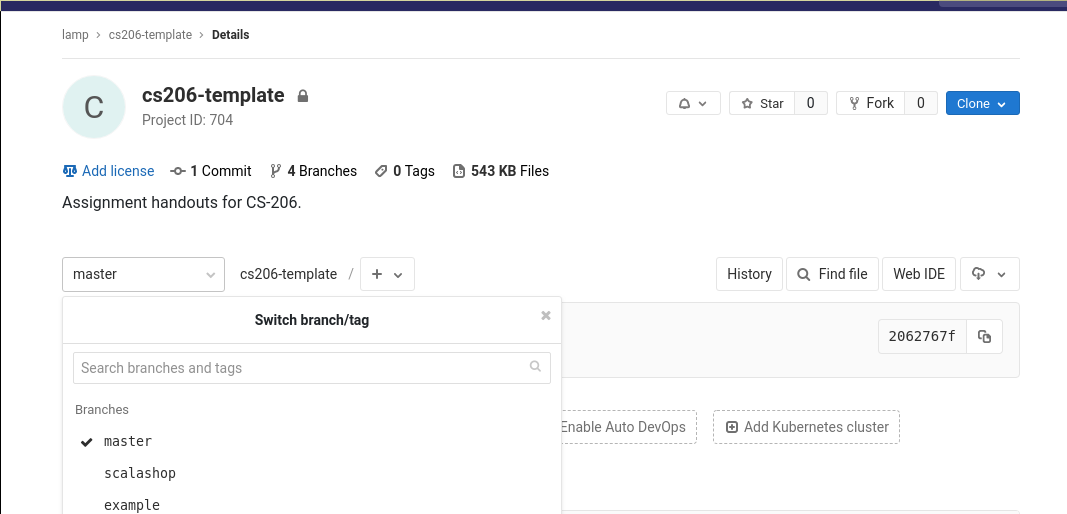1067x514 pixels.
Task: Open the download source code dropdown
Action: [989, 274]
